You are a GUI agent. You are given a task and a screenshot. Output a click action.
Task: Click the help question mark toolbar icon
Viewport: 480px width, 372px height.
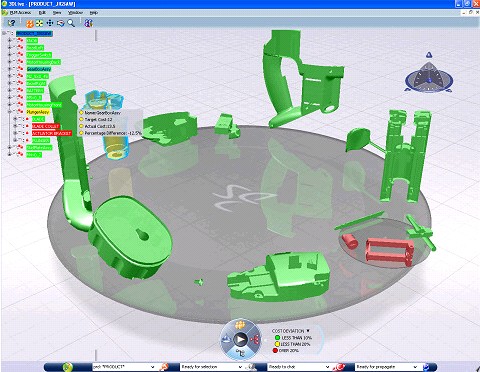(11, 23)
